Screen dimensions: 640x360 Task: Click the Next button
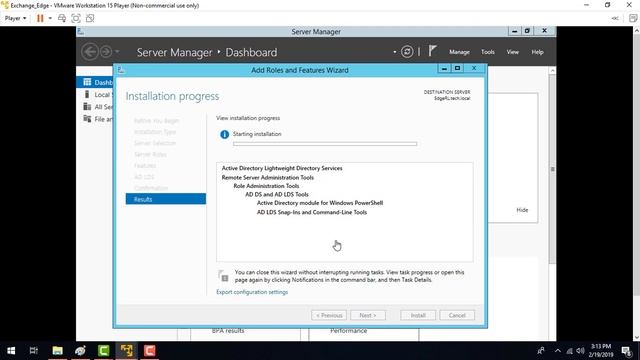[x=367, y=315]
